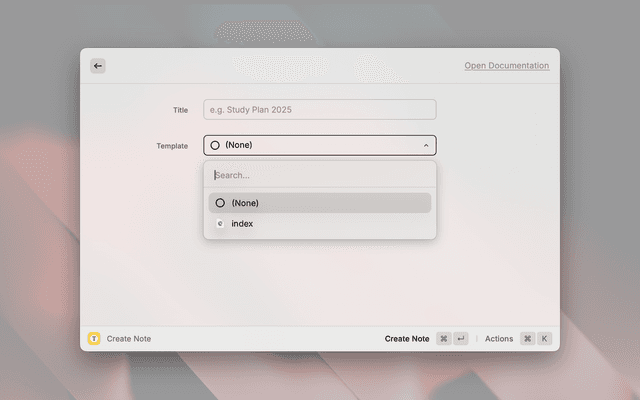Screen dimensions: 640x400
Task: Focus the Title input field
Action: (x=320, y=109)
